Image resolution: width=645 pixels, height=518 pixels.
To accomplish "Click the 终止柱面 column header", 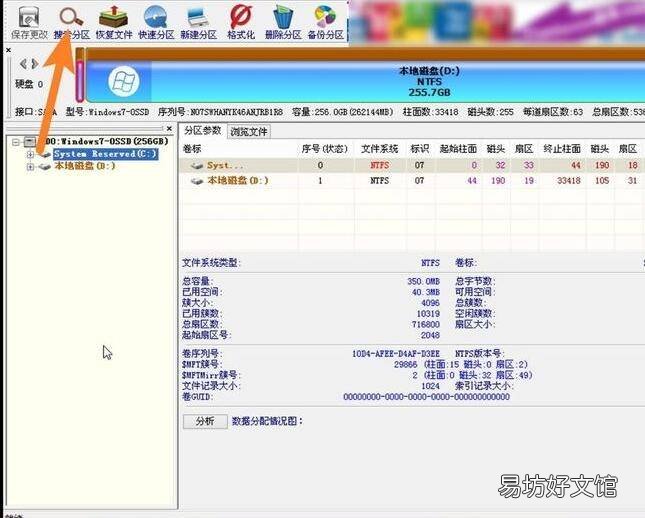I will 562,149.
